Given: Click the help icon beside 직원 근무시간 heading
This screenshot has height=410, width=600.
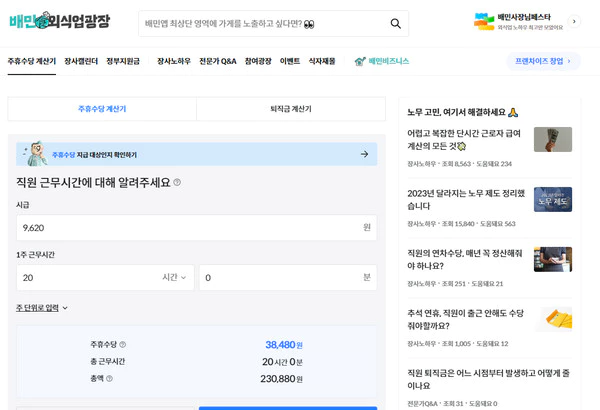Looking at the screenshot, I should point(177,182).
